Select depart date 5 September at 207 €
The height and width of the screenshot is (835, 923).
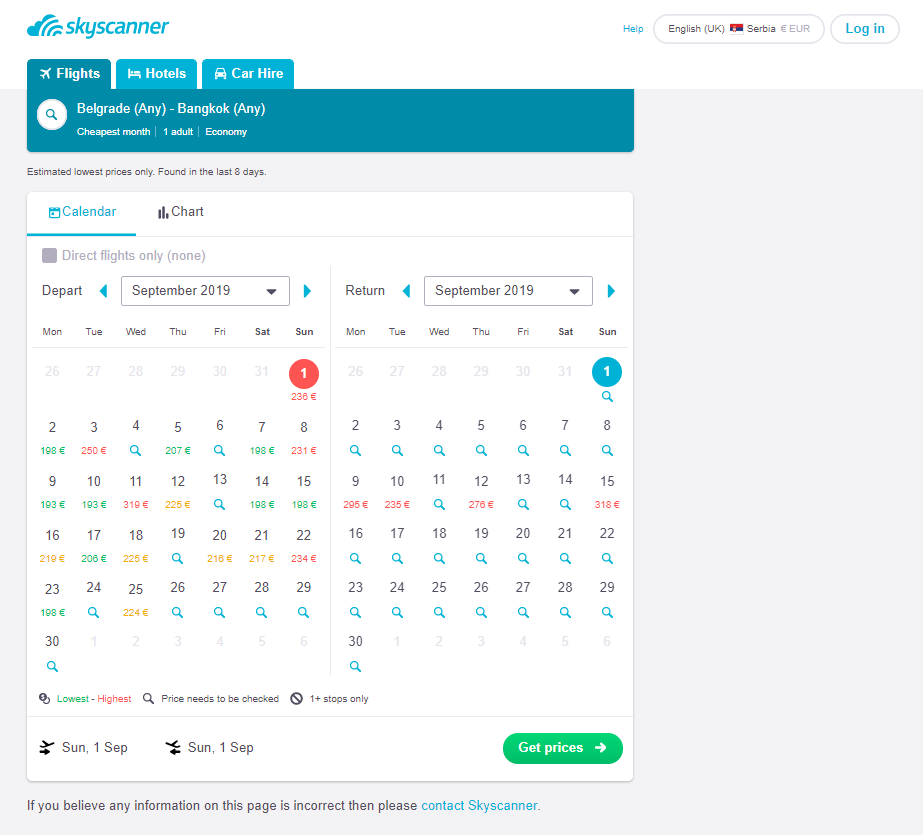click(x=177, y=438)
